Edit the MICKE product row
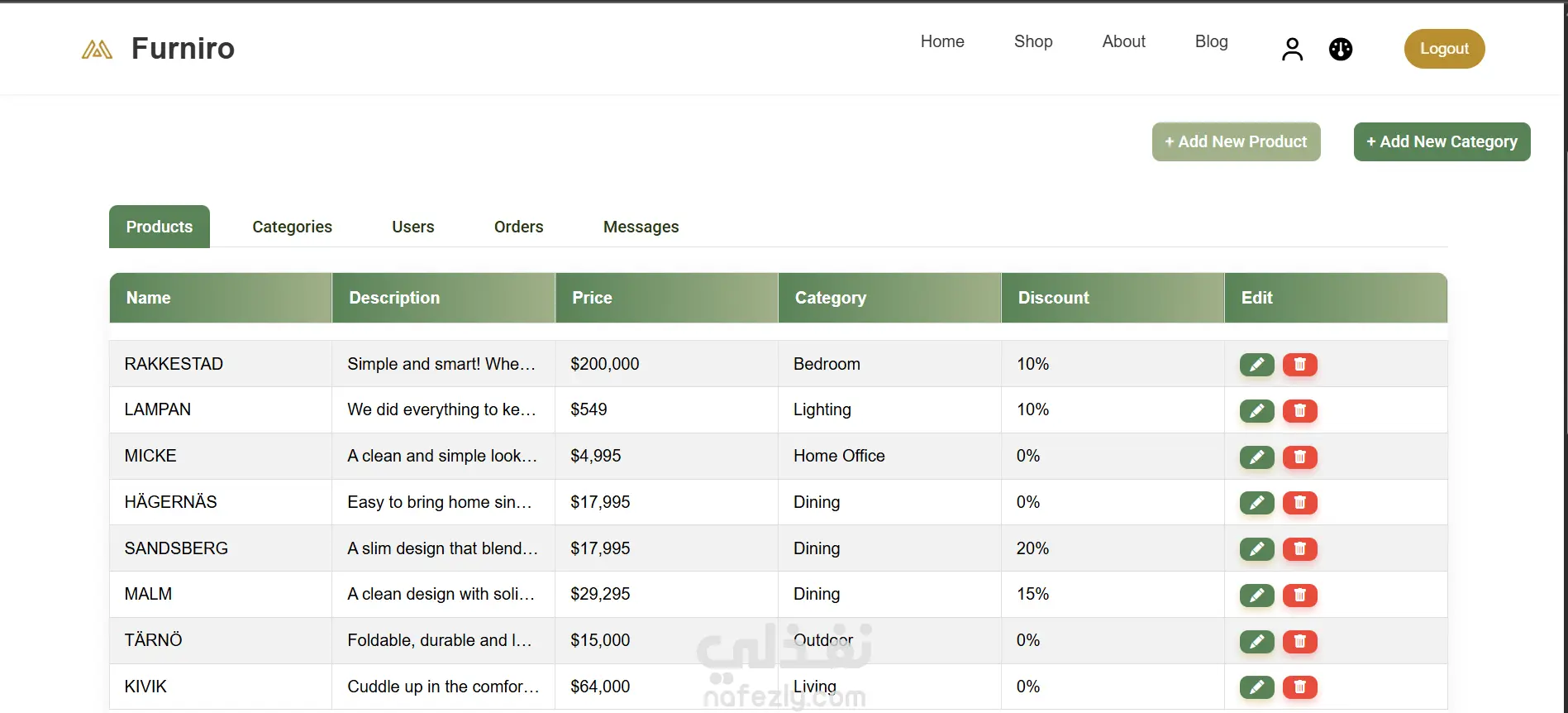Screen dimensions: 1568x713 click(x=1256, y=457)
